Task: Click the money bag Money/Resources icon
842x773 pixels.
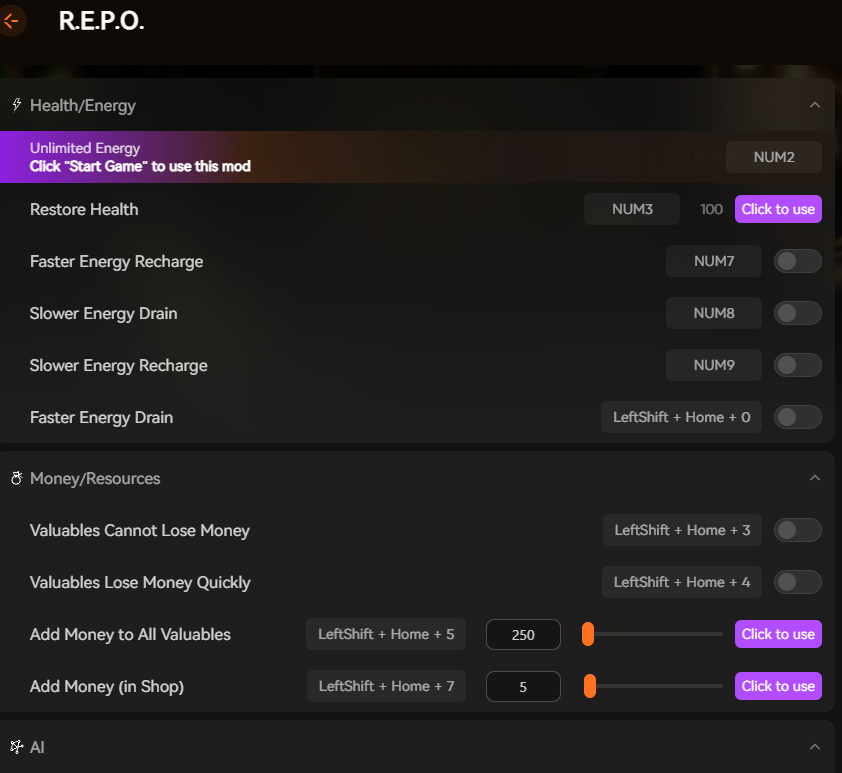Action: click(x=16, y=478)
